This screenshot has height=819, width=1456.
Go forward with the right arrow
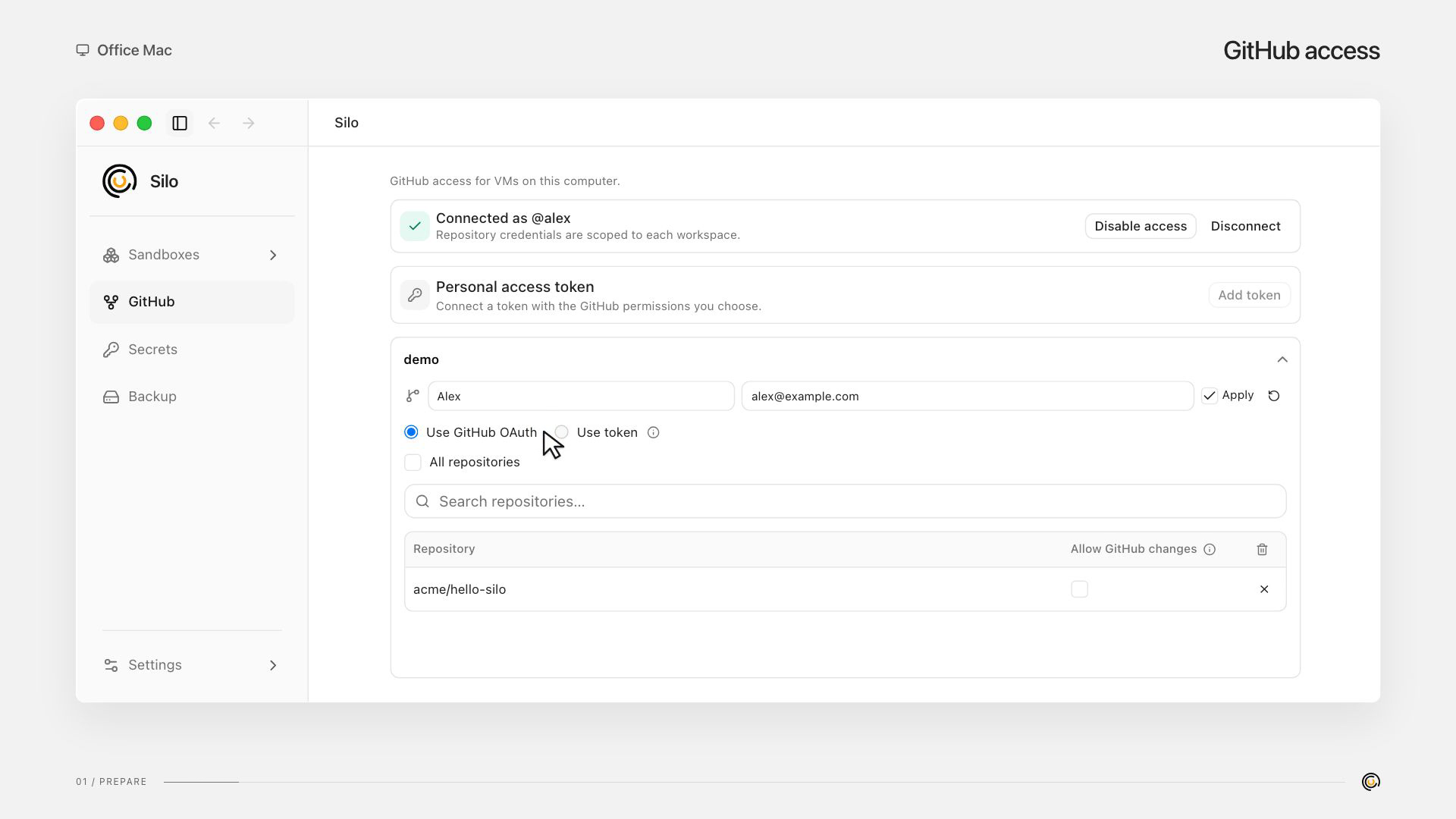[249, 123]
